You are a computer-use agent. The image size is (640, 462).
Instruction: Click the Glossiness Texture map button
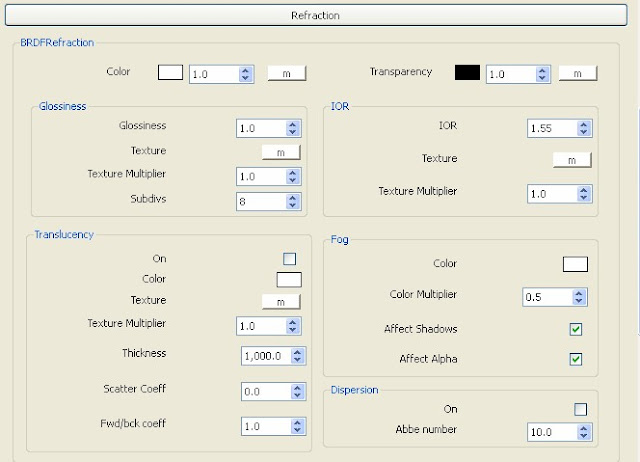[x=281, y=151]
